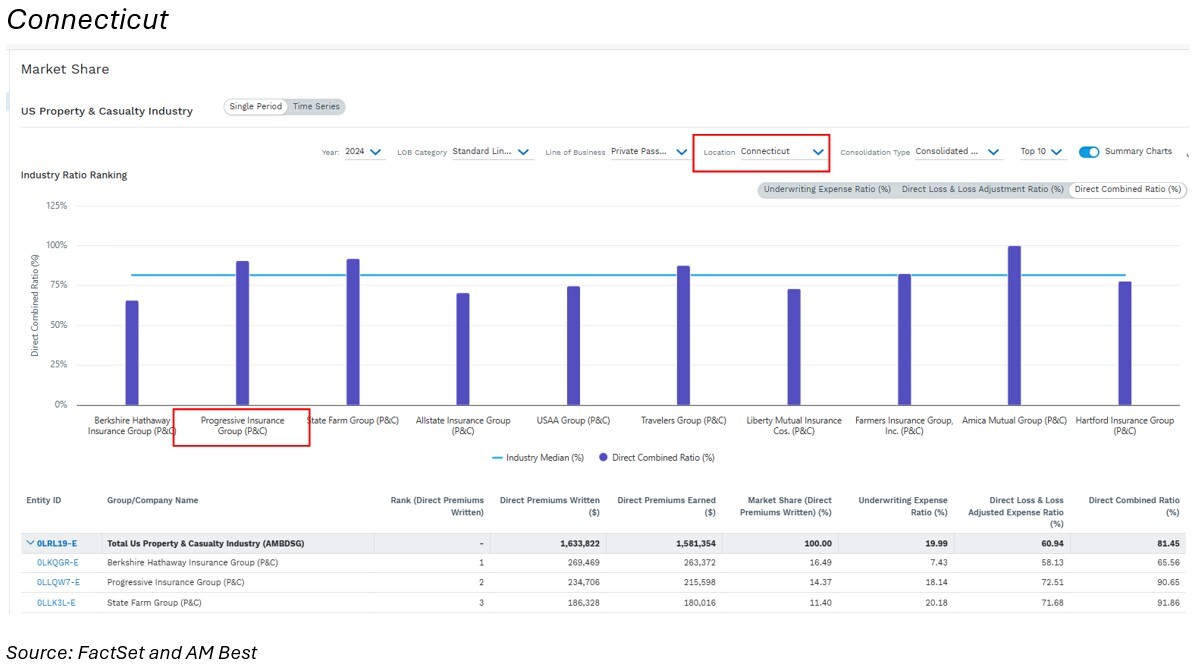The height and width of the screenshot is (668, 1200).
Task: Switch to the Time Series view option
Action: click(316, 107)
